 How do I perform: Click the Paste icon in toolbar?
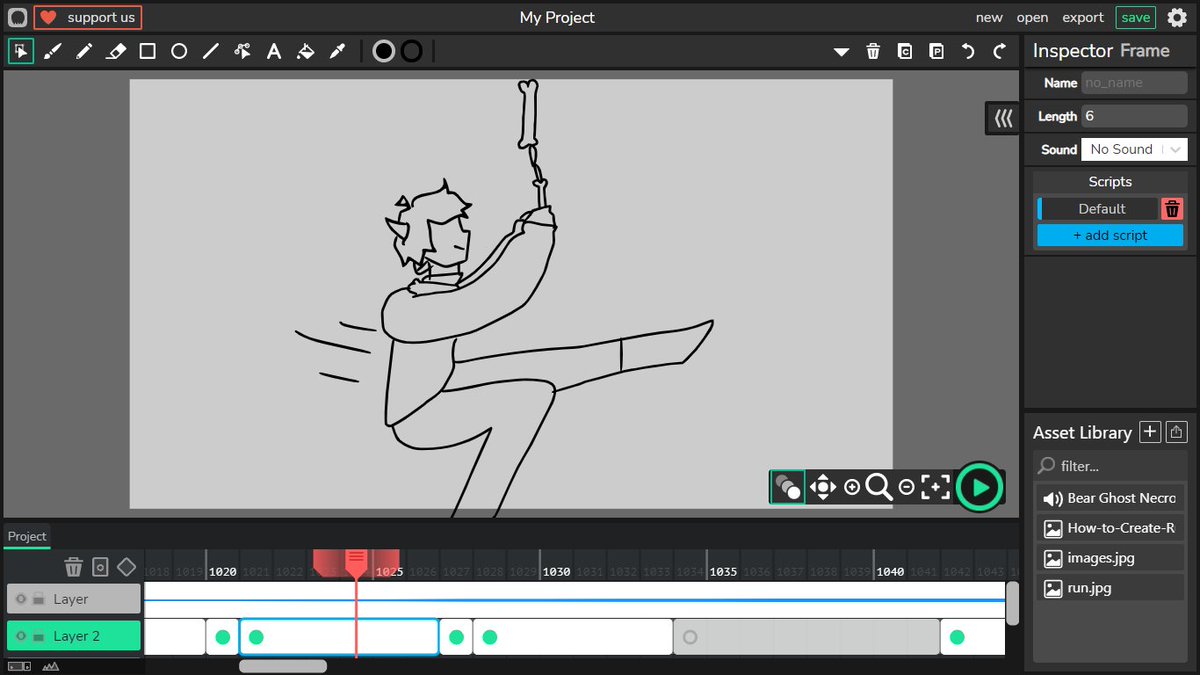tap(936, 52)
